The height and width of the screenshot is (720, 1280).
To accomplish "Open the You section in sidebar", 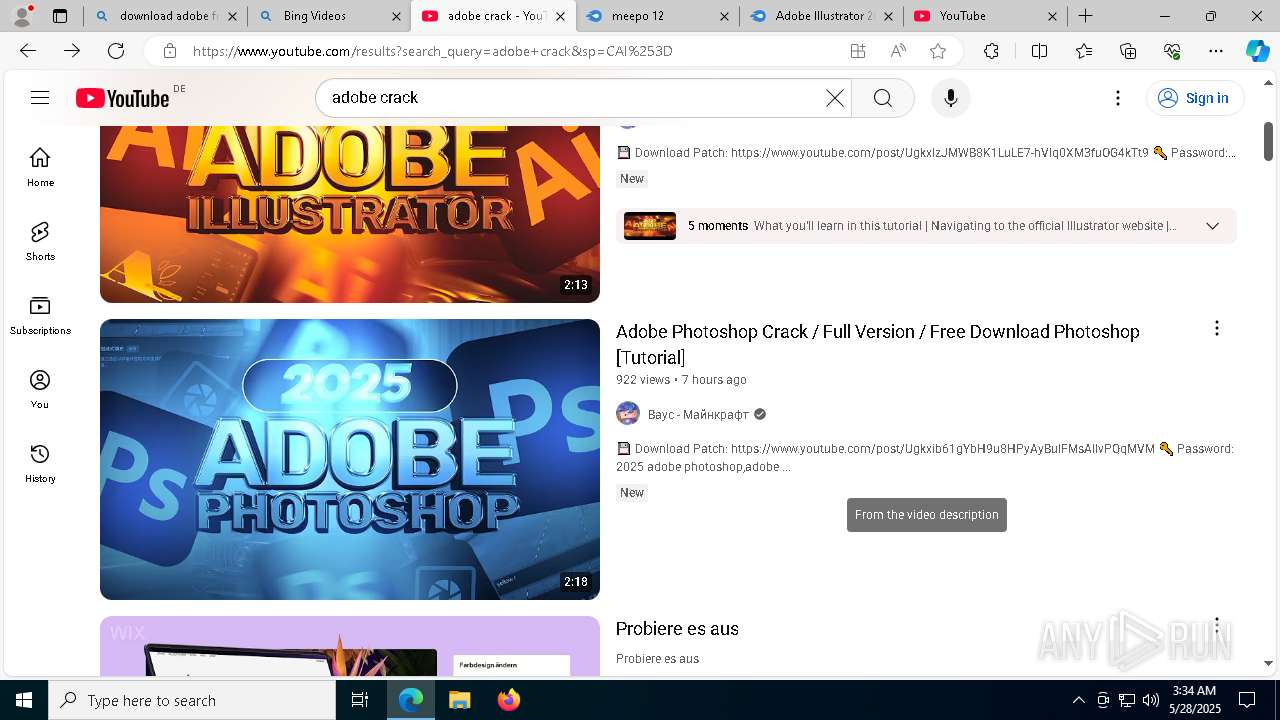I will click(x=40, y=389).
